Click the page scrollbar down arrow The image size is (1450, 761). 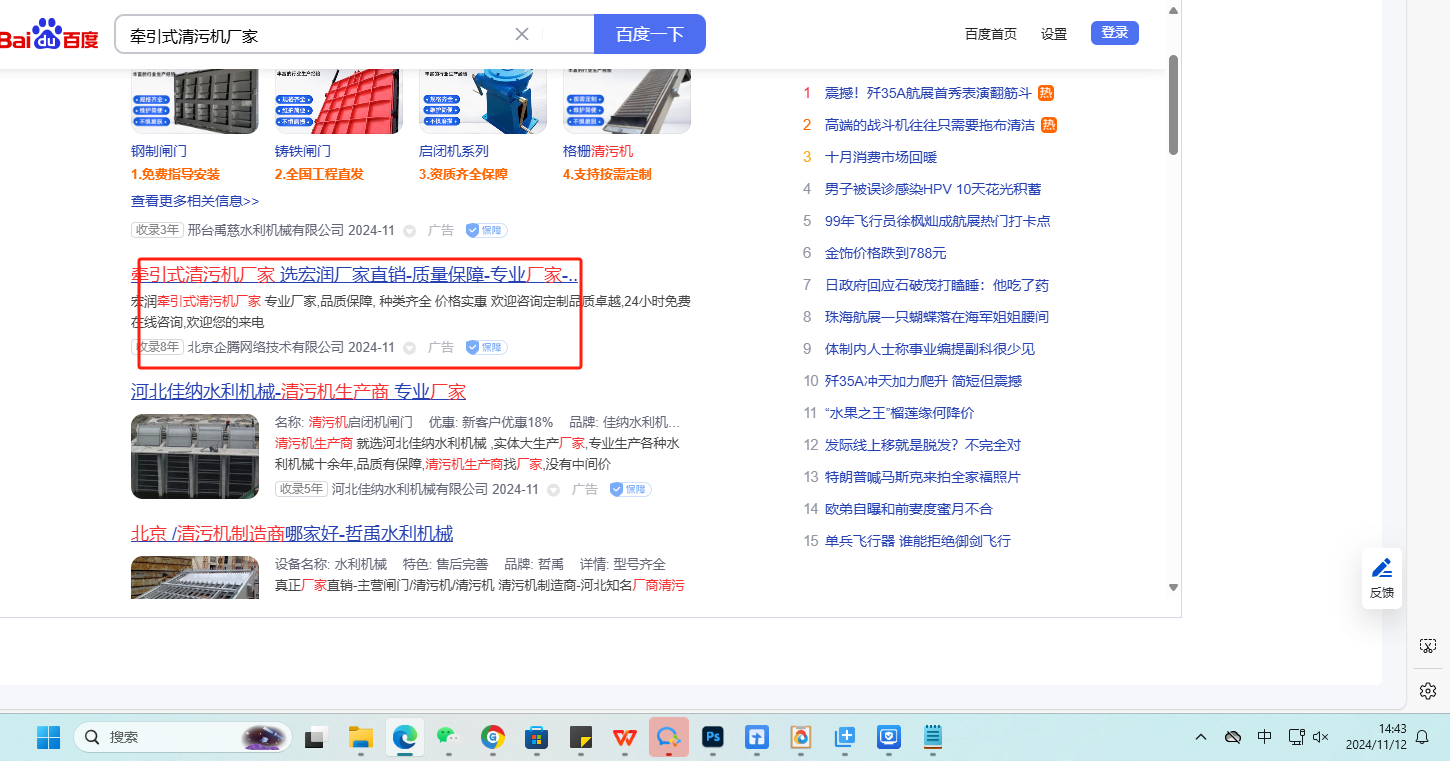tap(1173, 588)
